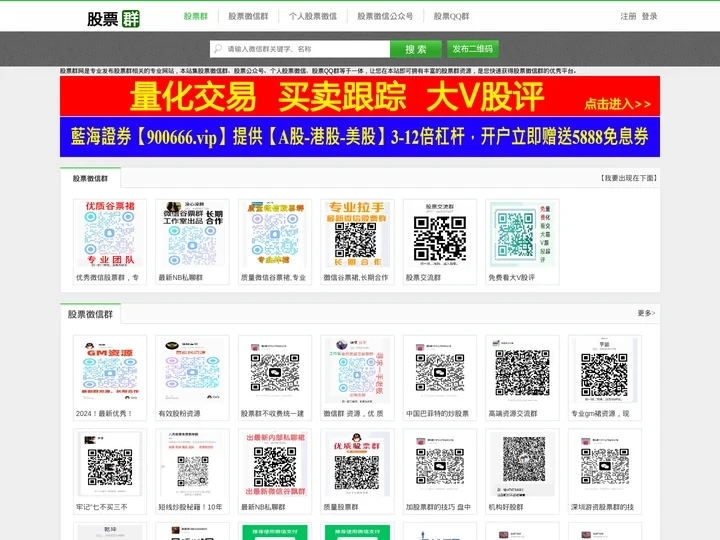Click 点击进入>> on the red banner
Image resolution: width=720 pixels, height=540 pixels.
[617, 104]
